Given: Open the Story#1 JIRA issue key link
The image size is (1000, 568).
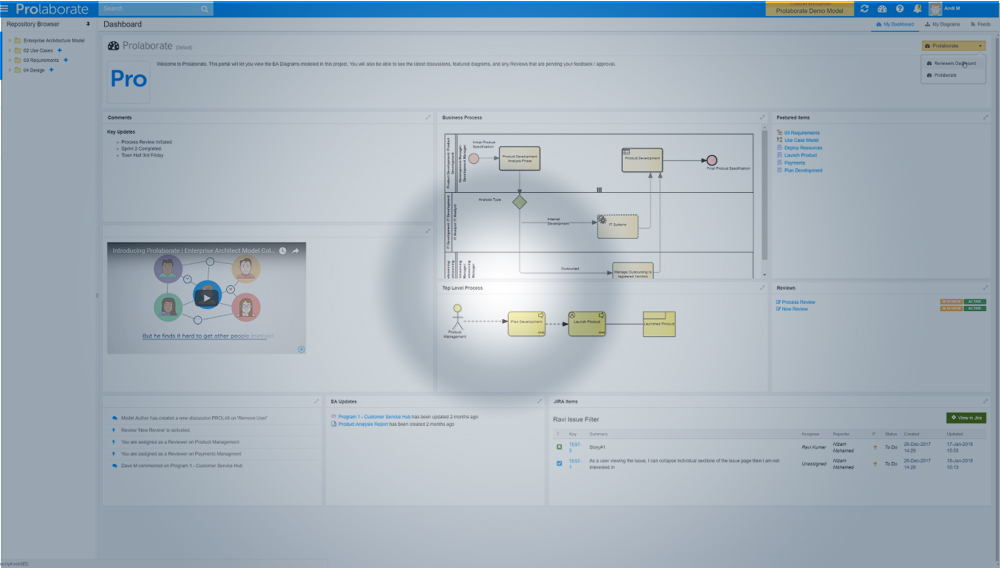Looking at the screenshot, I should click(x=575, y=447).
